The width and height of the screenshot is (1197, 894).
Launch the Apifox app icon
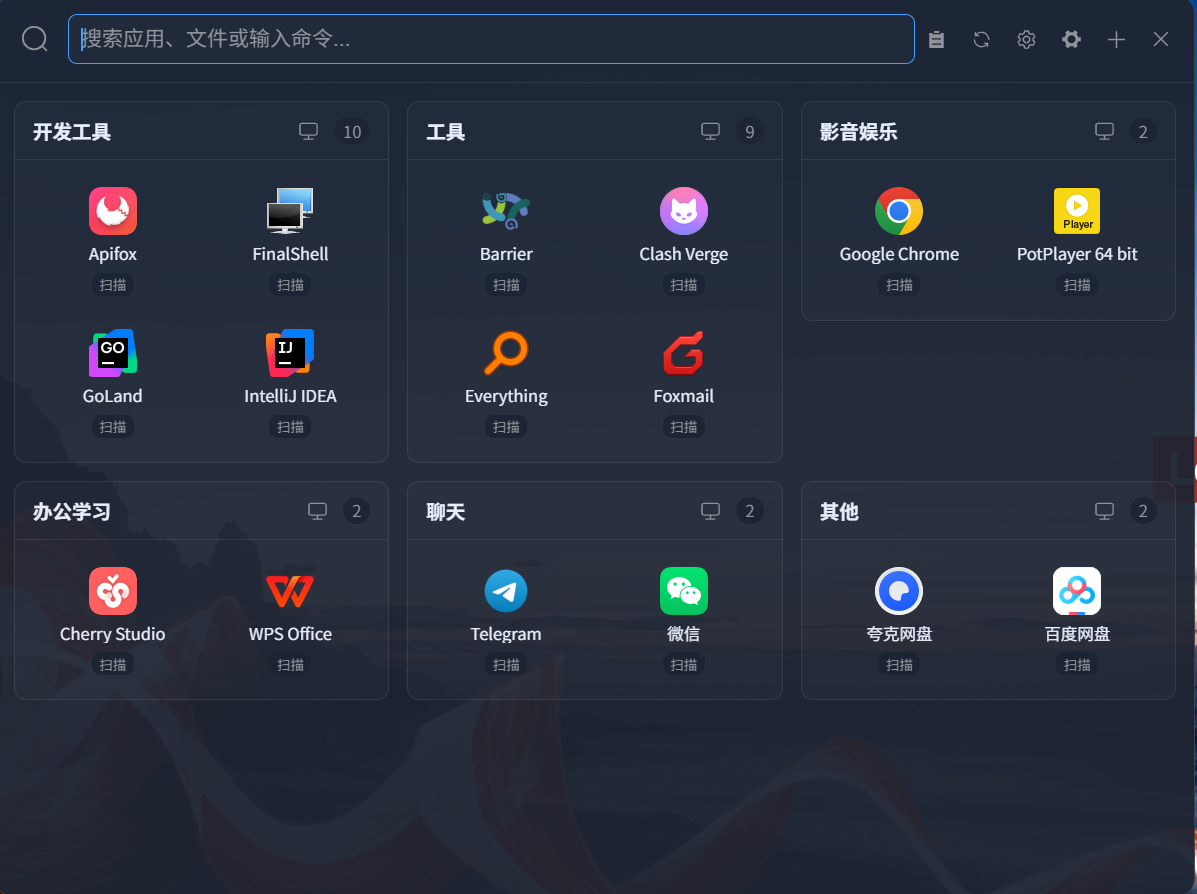113,211
